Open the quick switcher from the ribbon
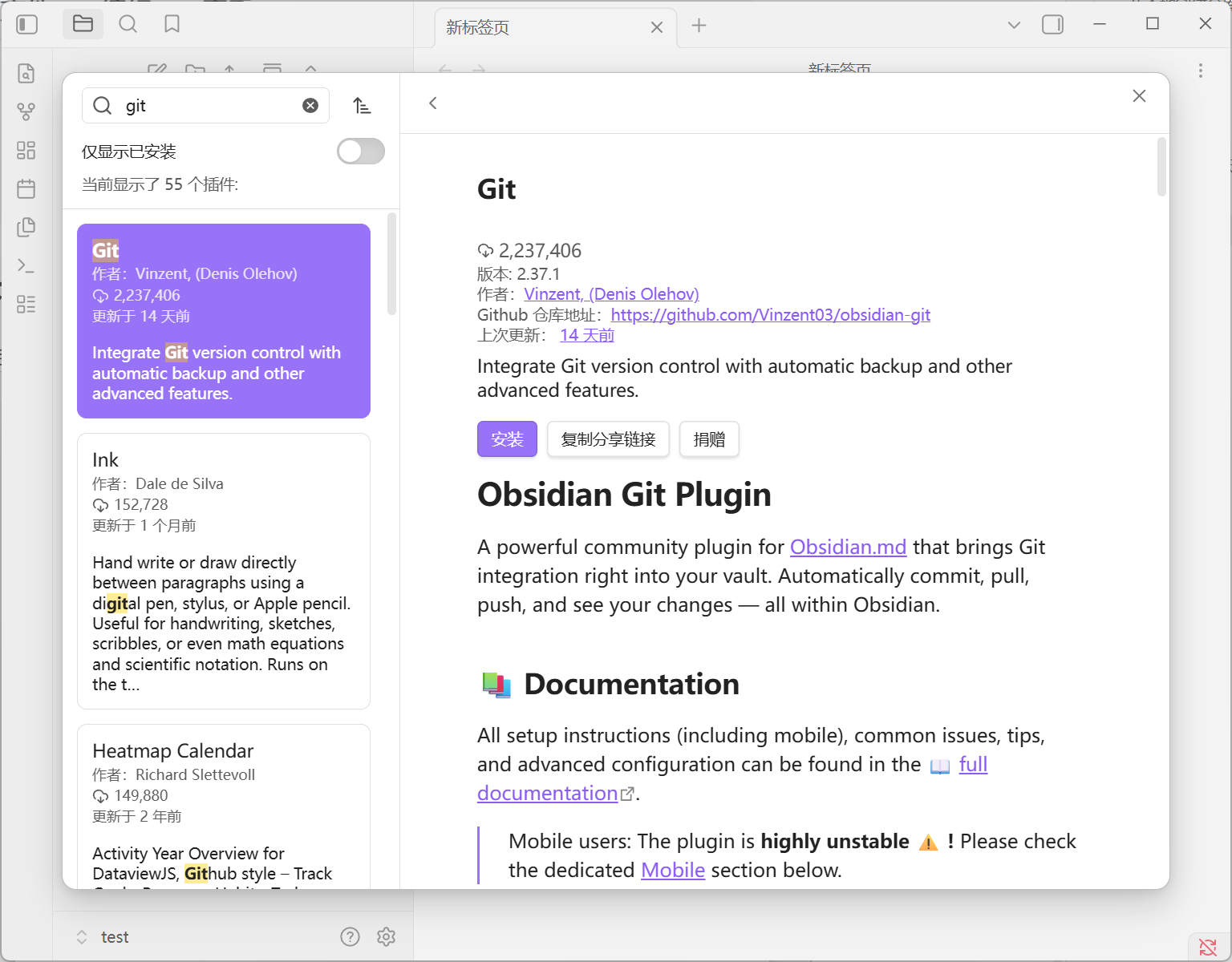The height and width of the screenshot is (962, 1232). click(x=26, y=74)
